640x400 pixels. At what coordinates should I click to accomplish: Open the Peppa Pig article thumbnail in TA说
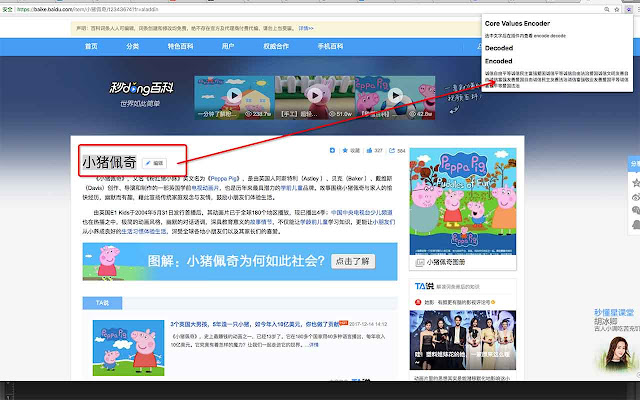(x=128, y=348)
